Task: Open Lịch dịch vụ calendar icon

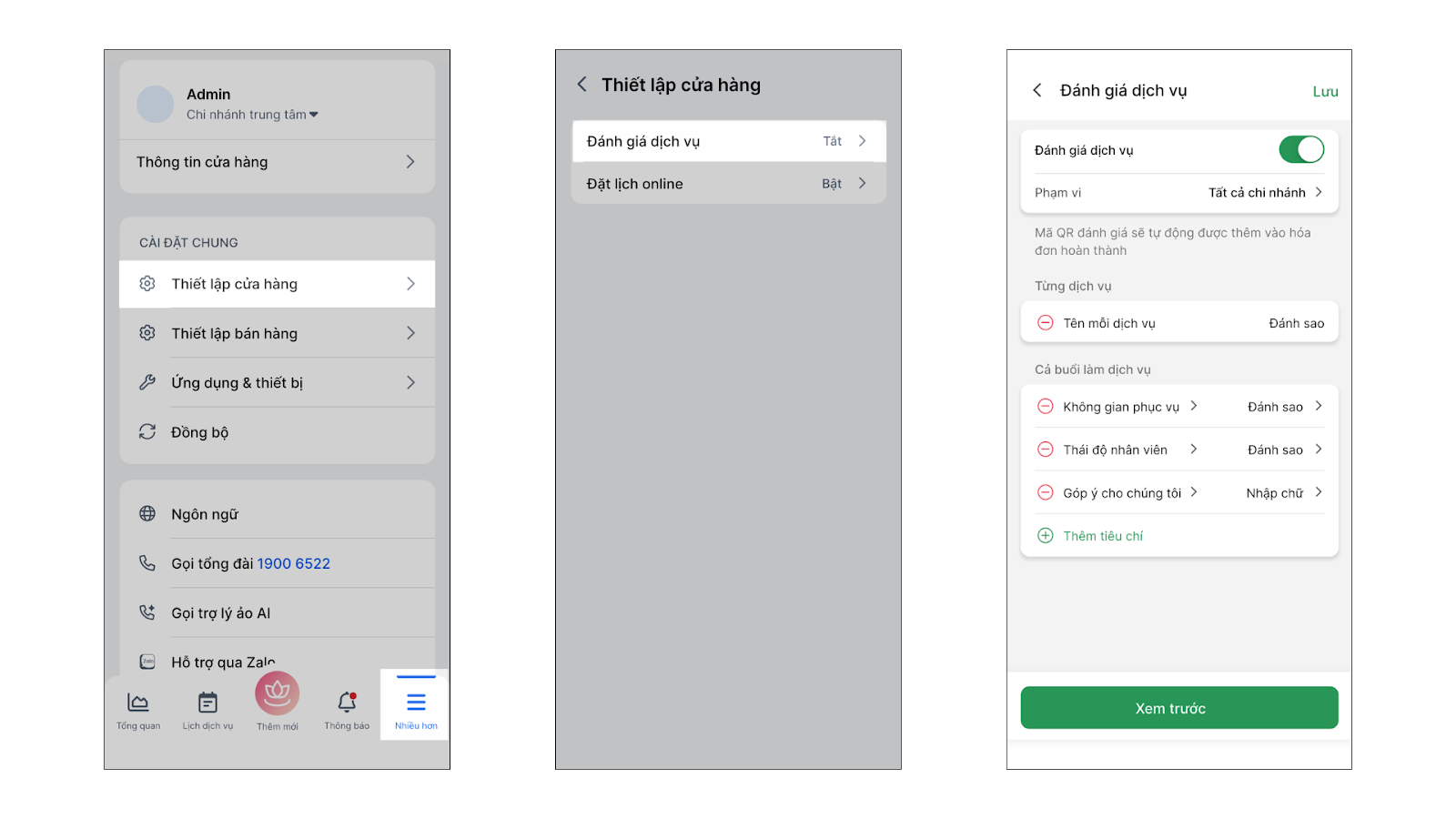Action: click(x=207, y=703)
